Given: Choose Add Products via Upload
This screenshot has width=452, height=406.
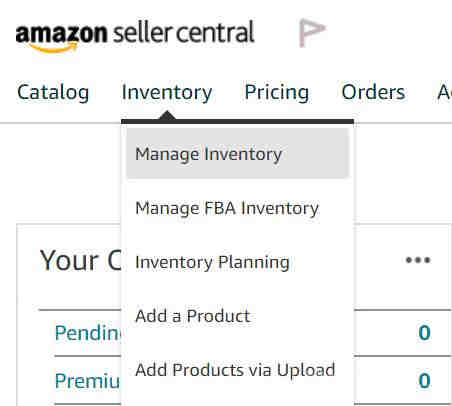Looking at the screenshot, I should pyautogui.click(x=235, y=370).
